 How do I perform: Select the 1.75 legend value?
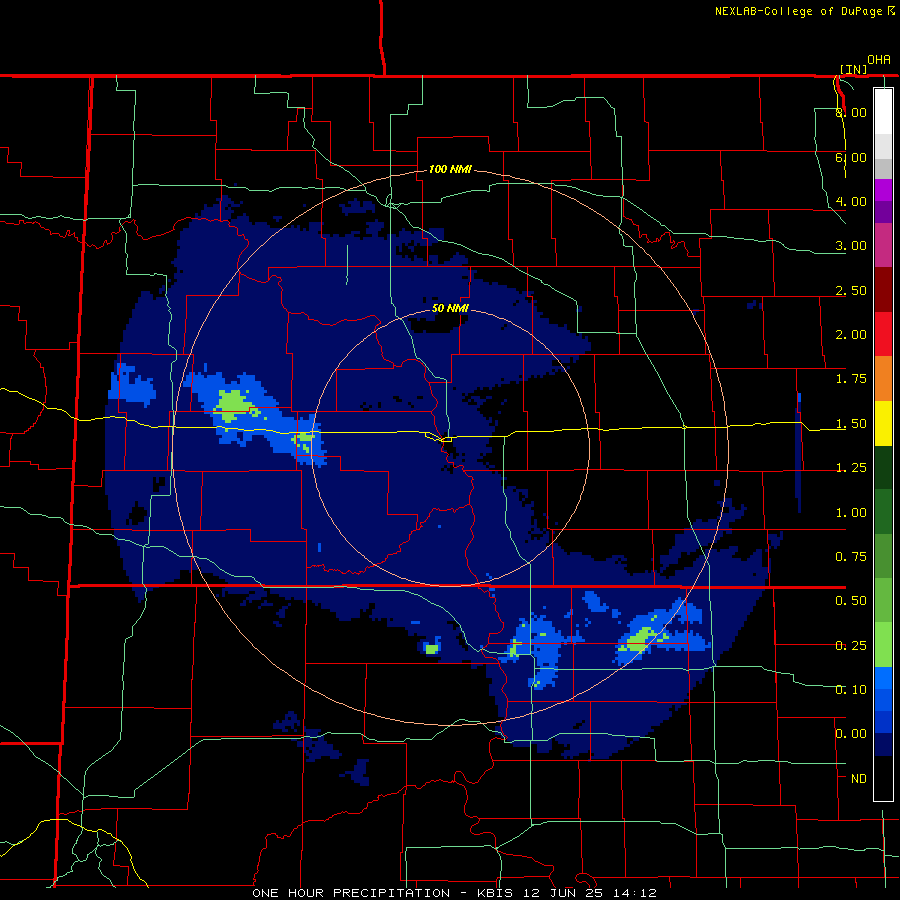point(851,379)
